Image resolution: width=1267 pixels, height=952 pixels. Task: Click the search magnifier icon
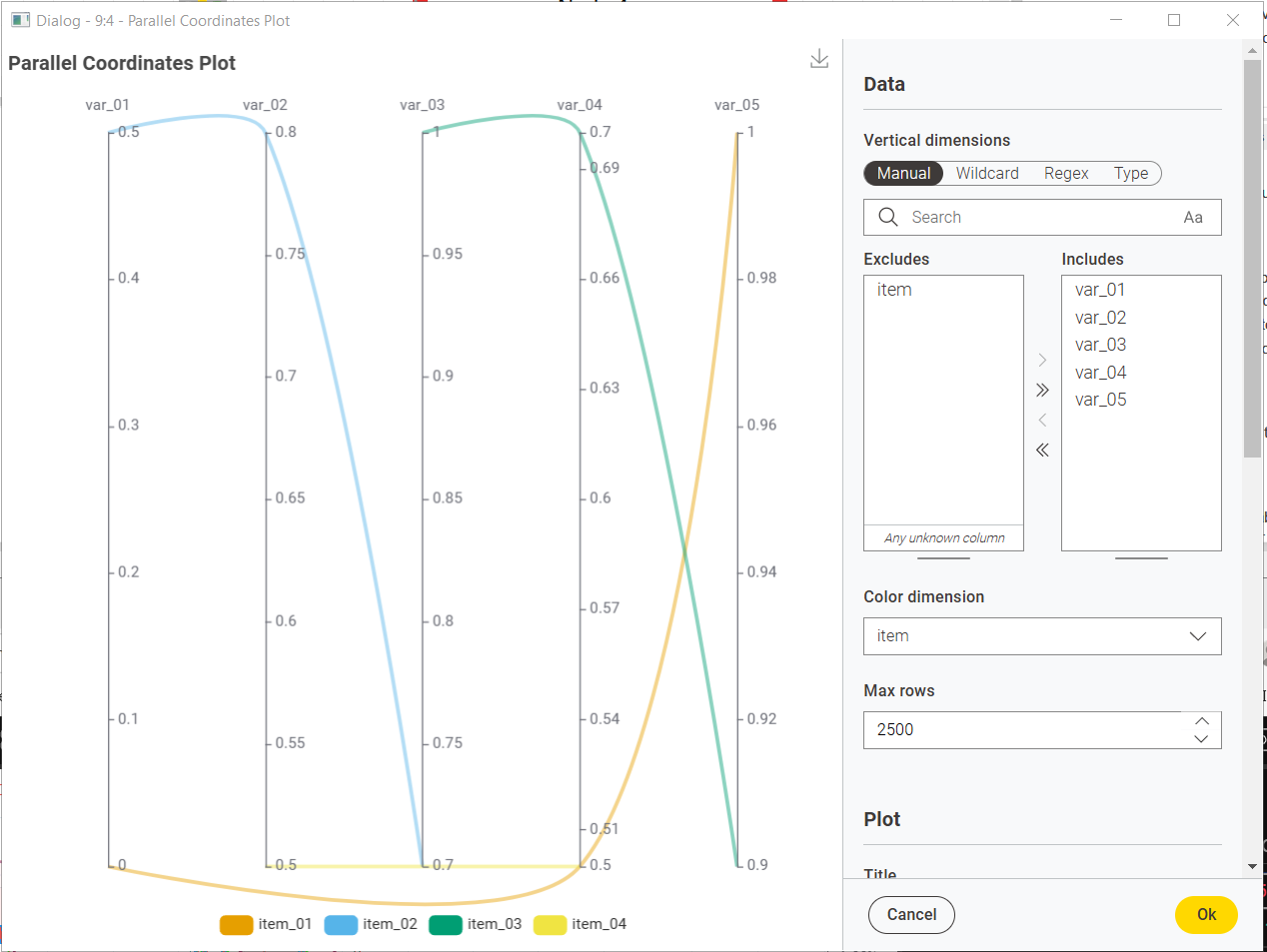(887, 217)
